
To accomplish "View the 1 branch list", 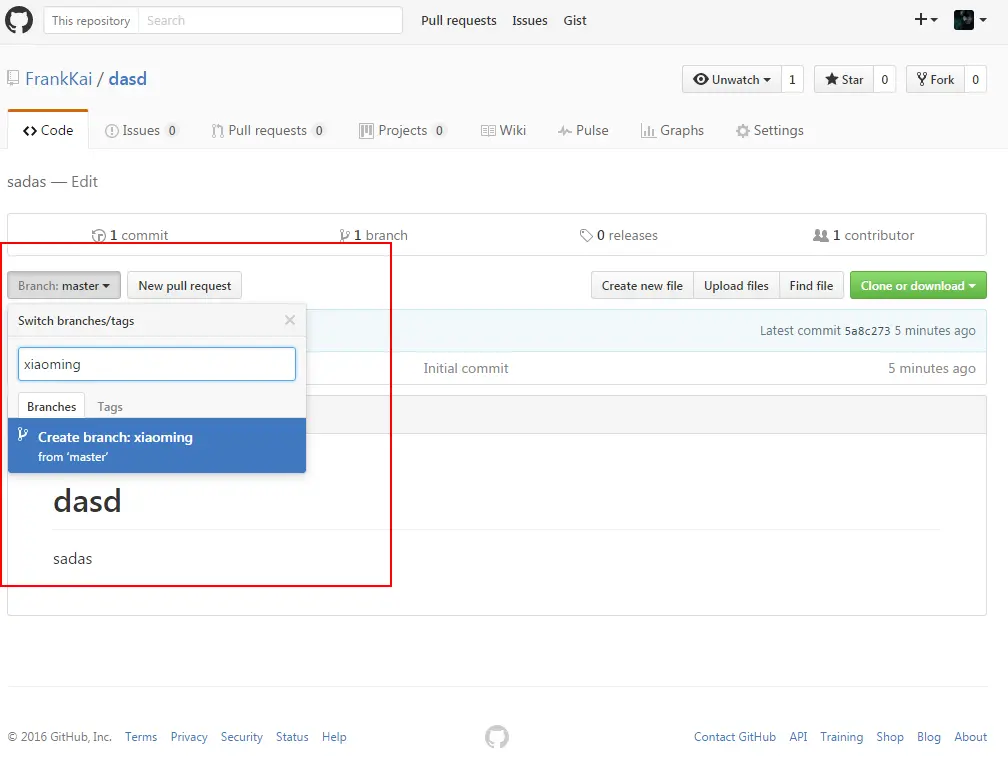I will [374, 235].
